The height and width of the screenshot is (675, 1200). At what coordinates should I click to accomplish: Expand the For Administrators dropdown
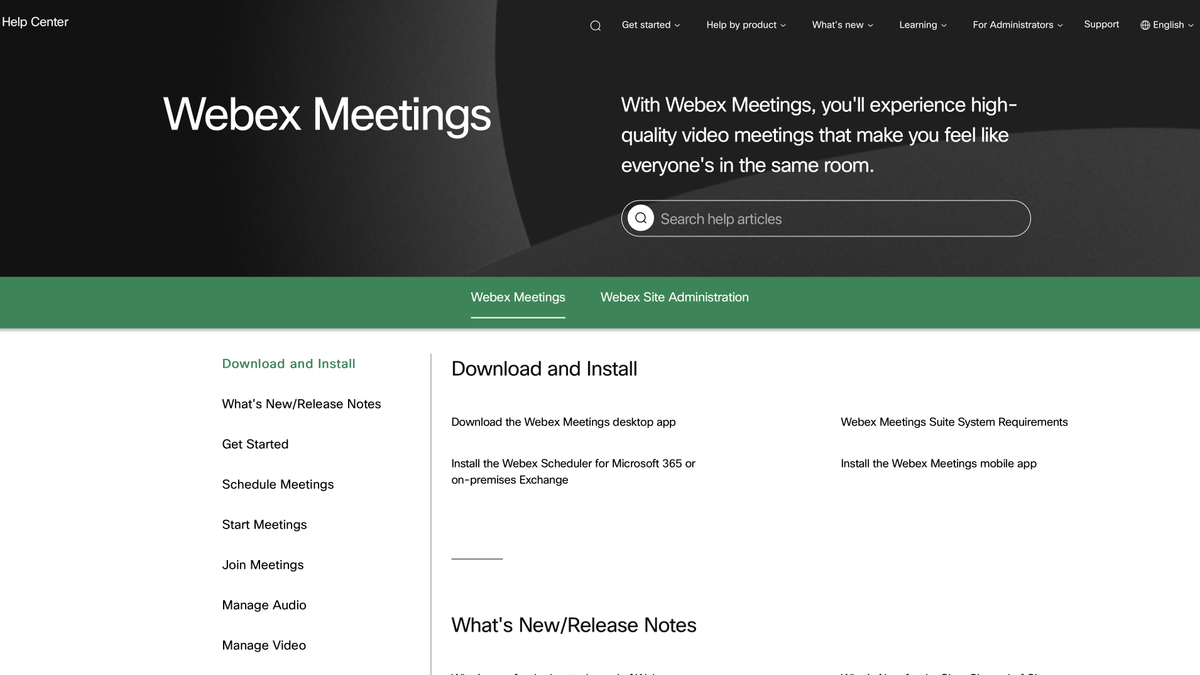[1014, 25]
